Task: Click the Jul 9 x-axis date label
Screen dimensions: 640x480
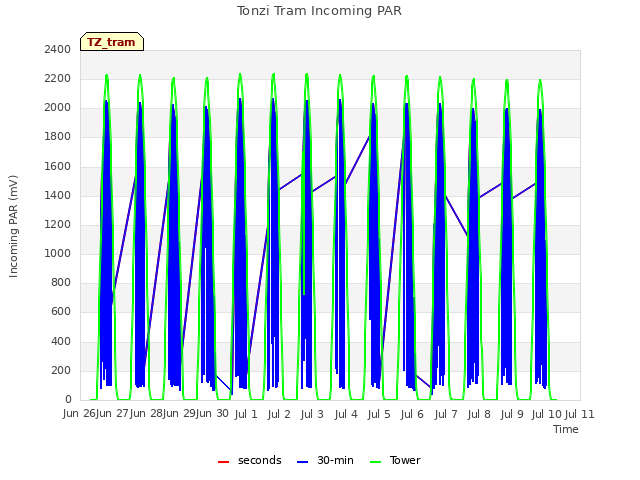Action: point(512,414)
